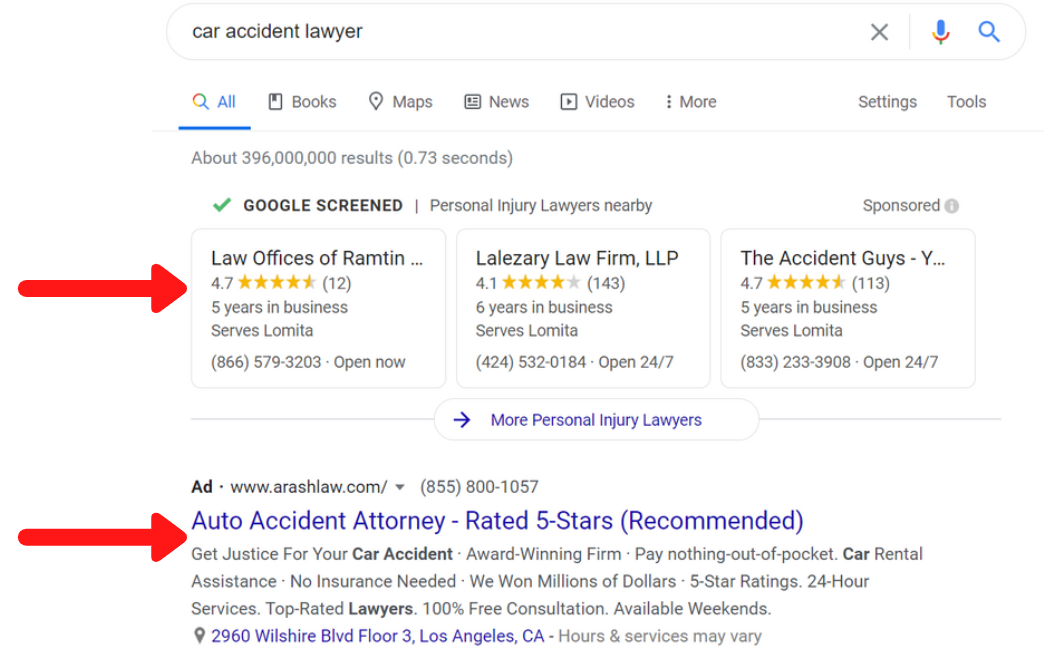Click More Personal Injury Lawyers button
Image resolution: width=1047 pixels, height=652 pixels.
click(596, 420)
